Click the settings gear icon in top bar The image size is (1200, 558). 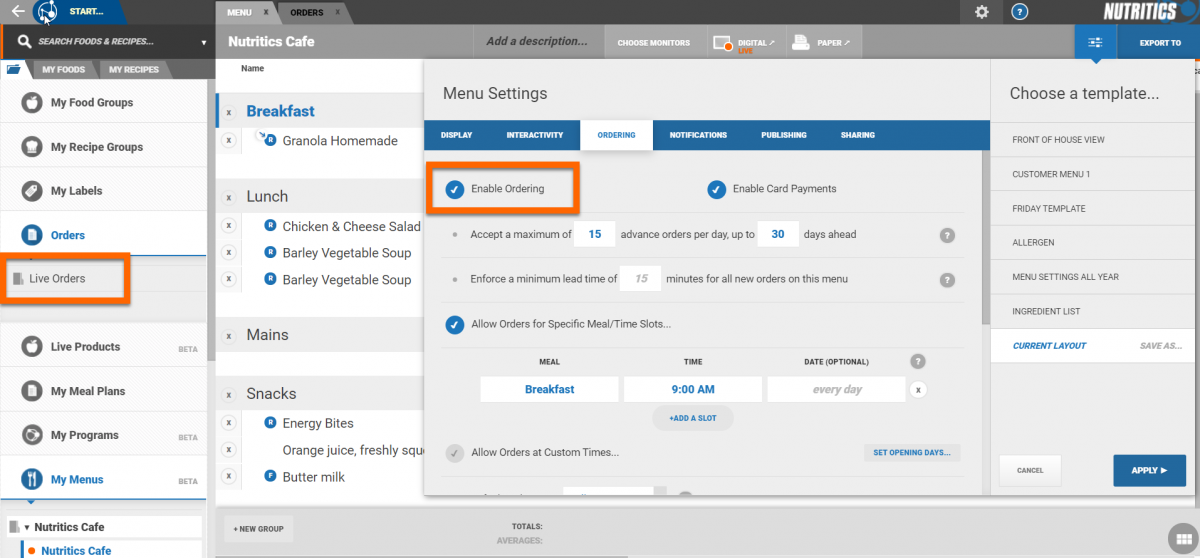[982, 12]
